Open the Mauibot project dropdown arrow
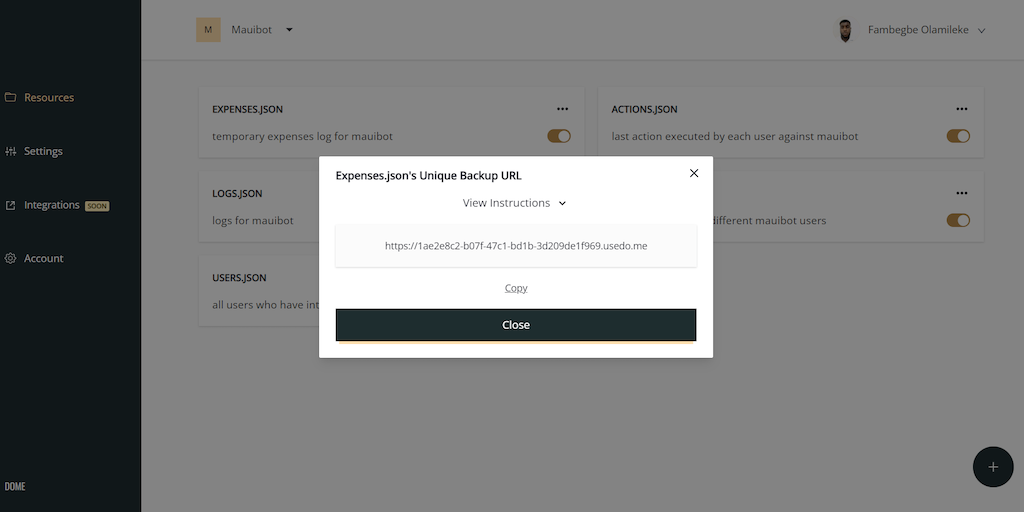The image size is (1024, 512). [x=289, y=30]
